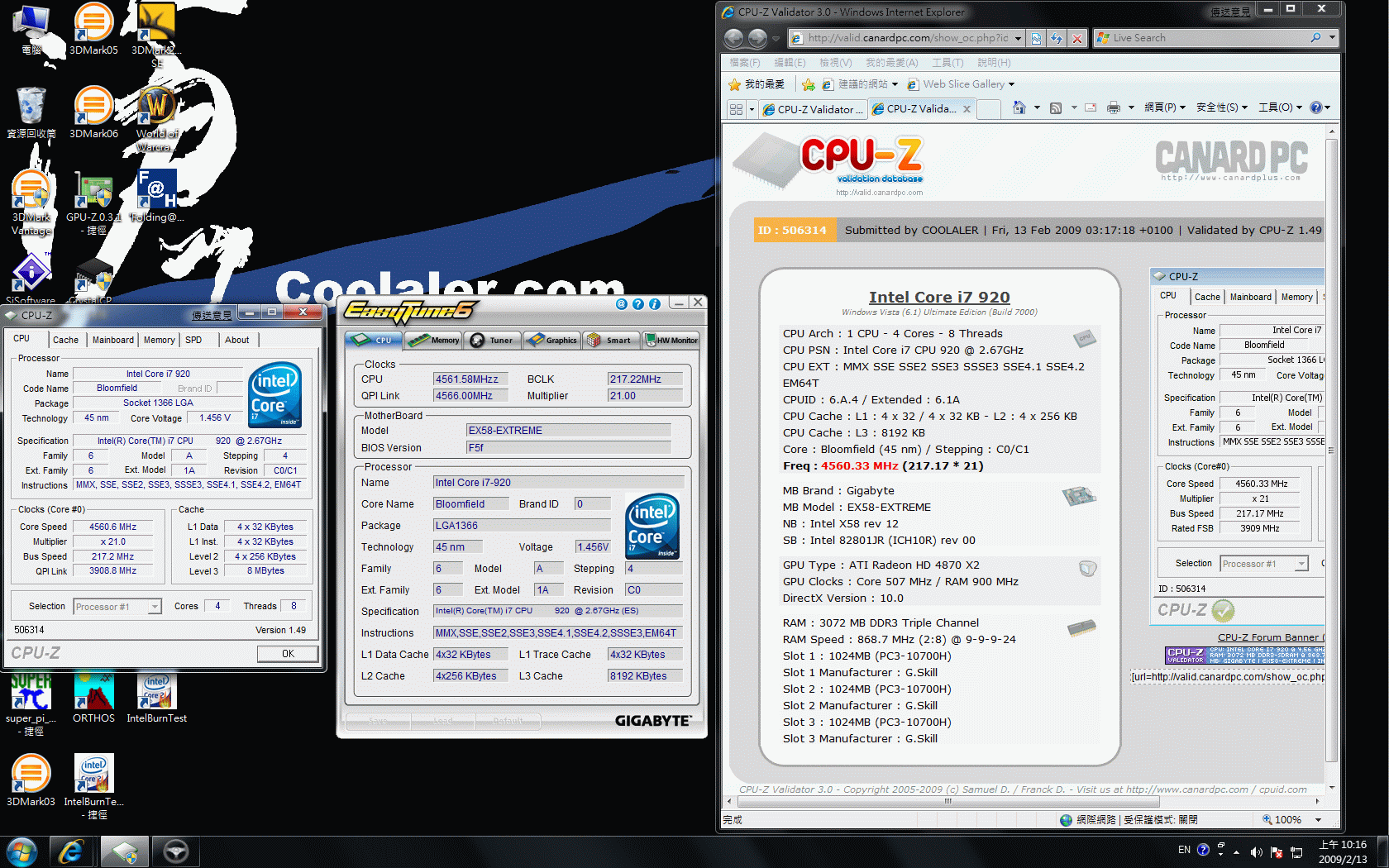
Task: Close the active CPU-Z Validator tab
Action: pyautogui.click(x=967, y=109)
